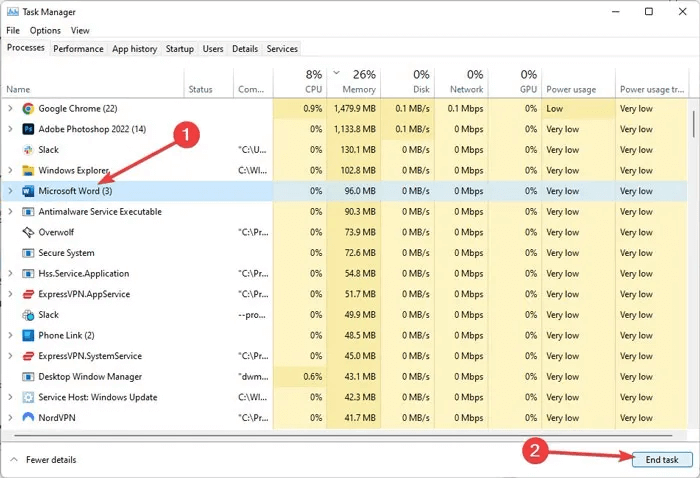The width and height of the screenshot is (700, 478).
Task: Switch to the Startup tab
Action: pyautogui.click(x=179, y=49)
